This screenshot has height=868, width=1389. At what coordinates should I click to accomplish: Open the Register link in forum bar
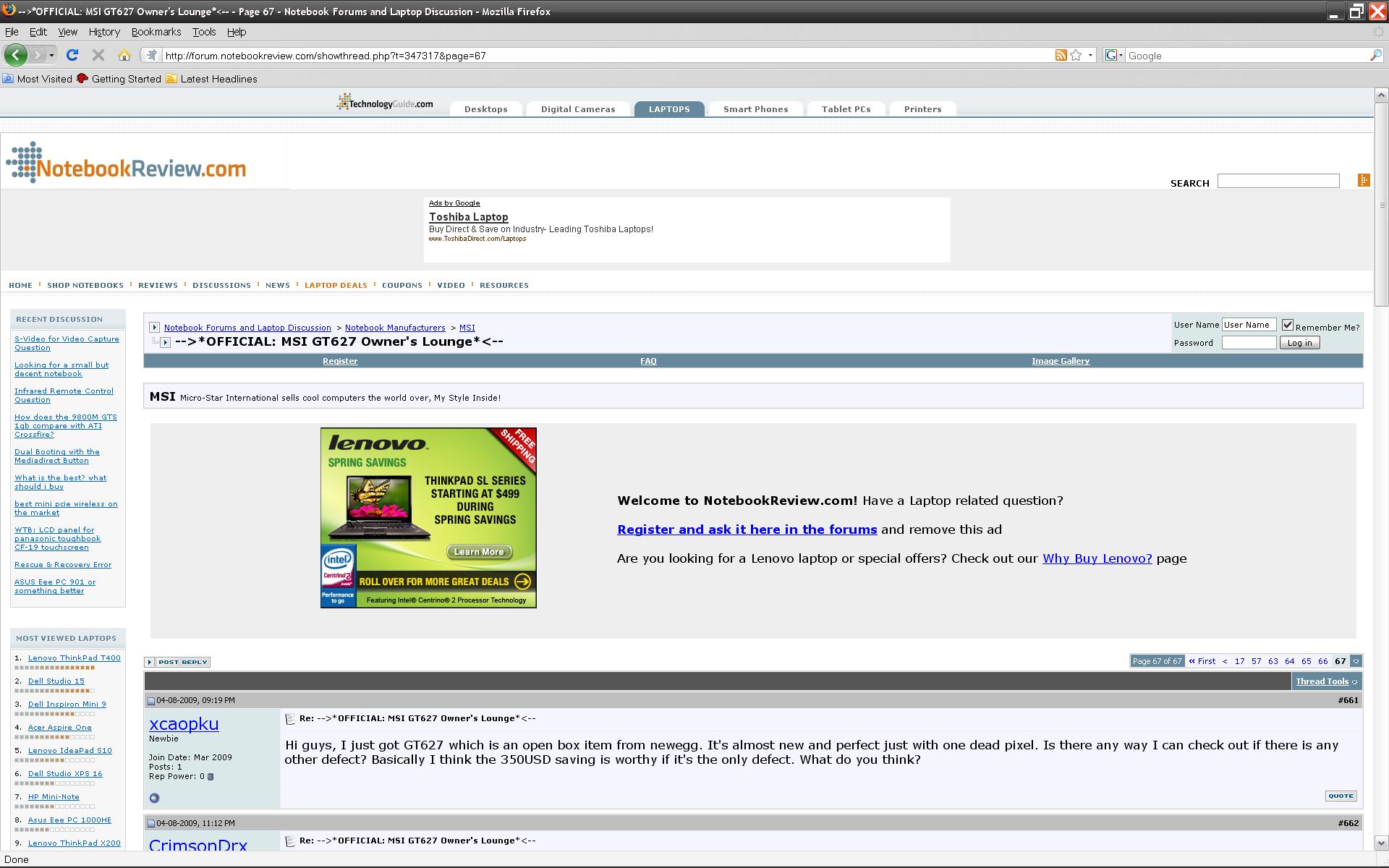point(340,361)
